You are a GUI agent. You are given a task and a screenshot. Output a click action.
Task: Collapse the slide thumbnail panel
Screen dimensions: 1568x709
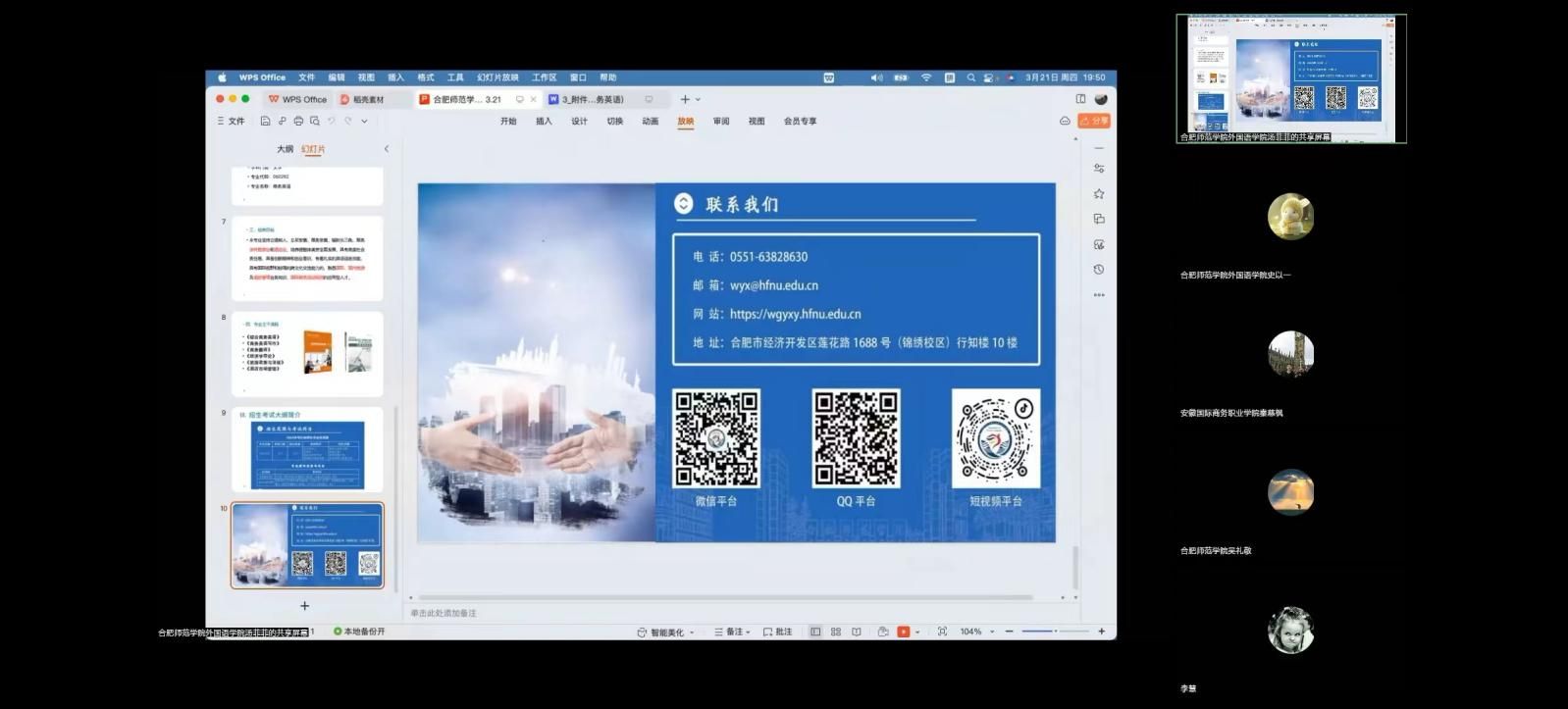pyautogui.click(x=387, y=149)
